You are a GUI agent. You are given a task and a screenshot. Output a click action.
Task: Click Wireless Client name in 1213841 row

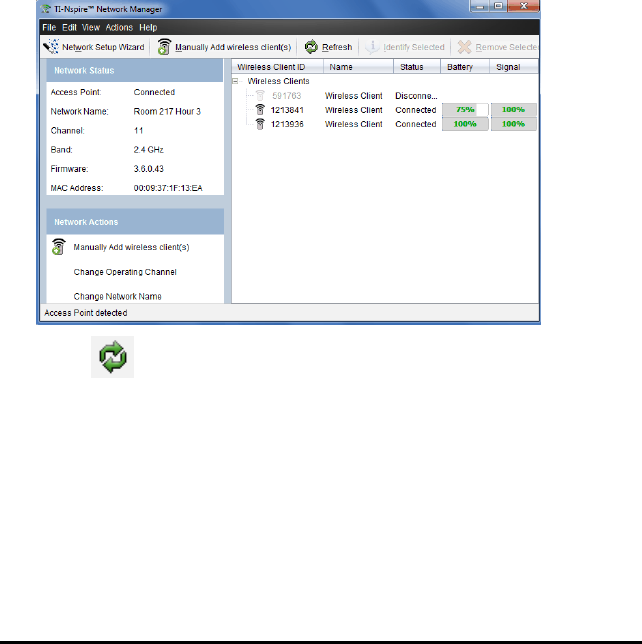(354, 110)
